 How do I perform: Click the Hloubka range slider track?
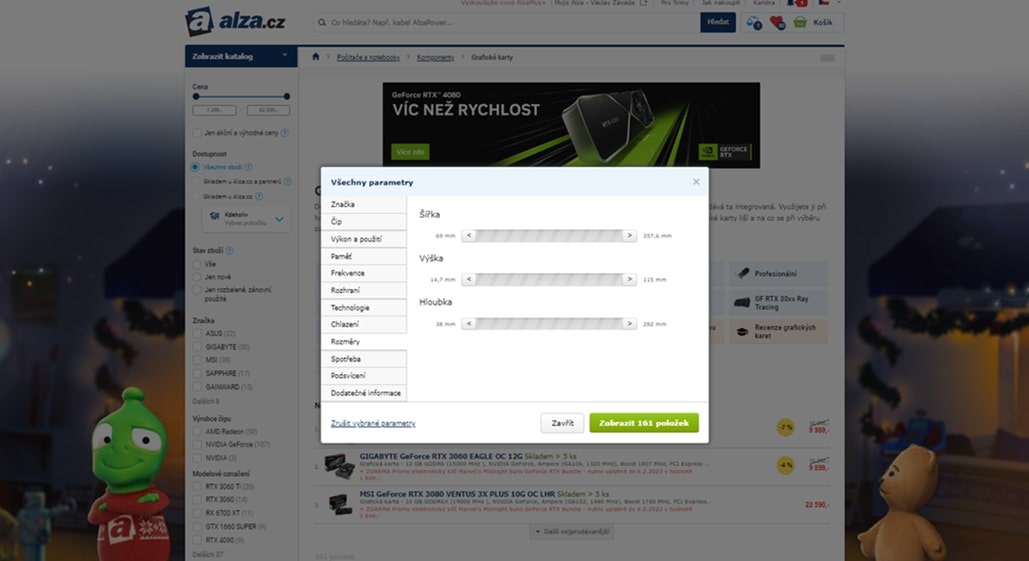549,323
